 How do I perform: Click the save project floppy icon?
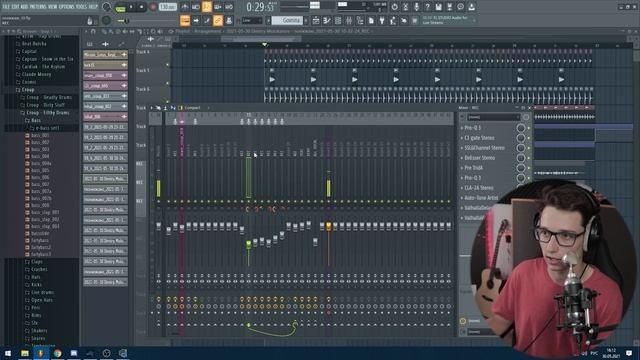tap(438, 7)
